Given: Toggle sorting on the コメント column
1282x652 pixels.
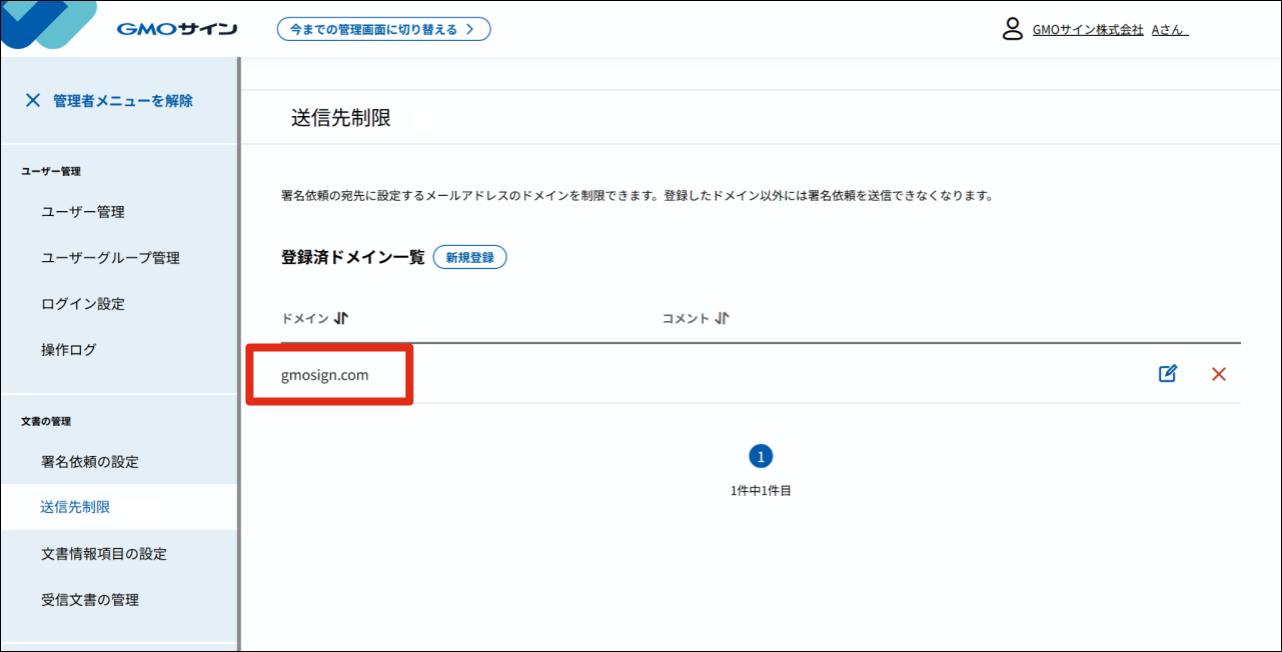Looking at the screenshot, I should [722, 317].
